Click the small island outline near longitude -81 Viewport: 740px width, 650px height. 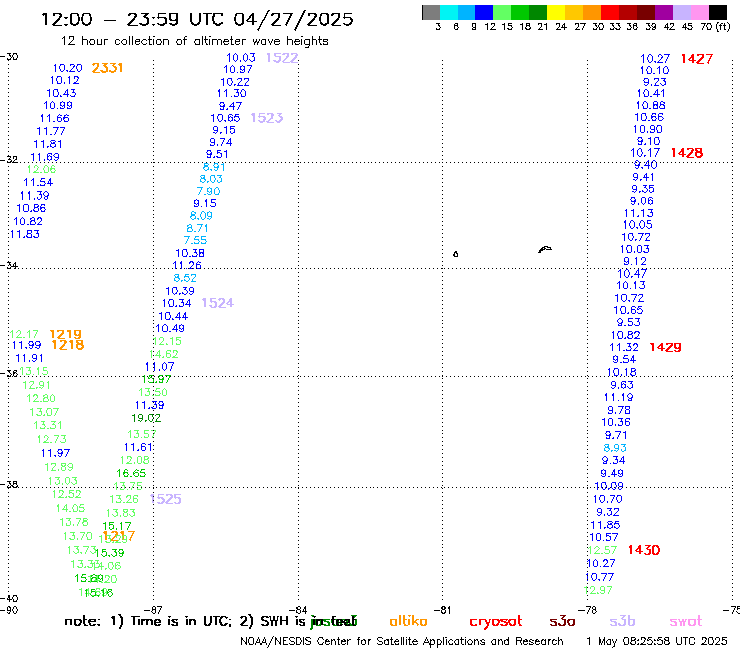pos(455,254)
